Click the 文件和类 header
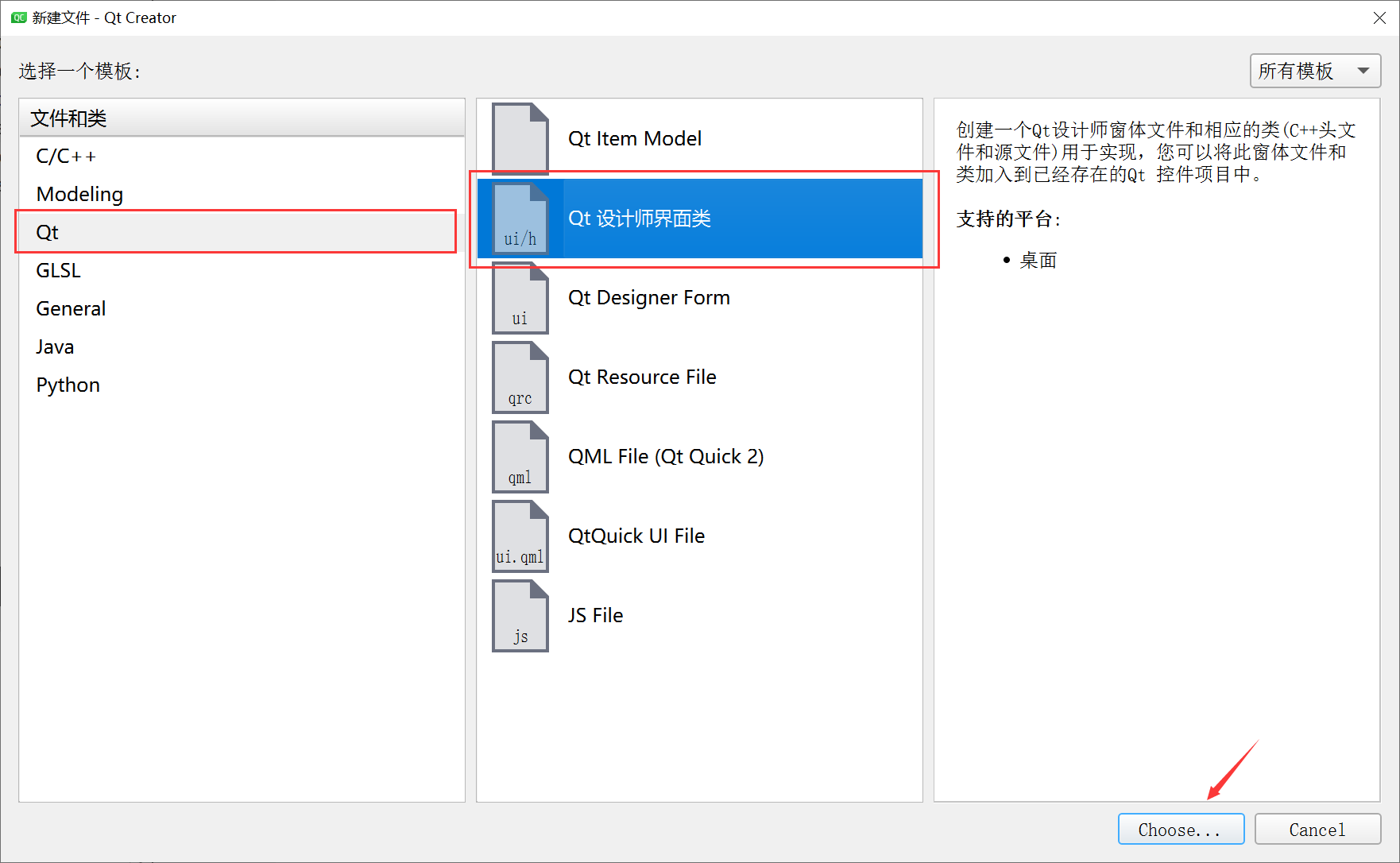The width and height of the screenshot is (1400, 863). click(242, 118)
